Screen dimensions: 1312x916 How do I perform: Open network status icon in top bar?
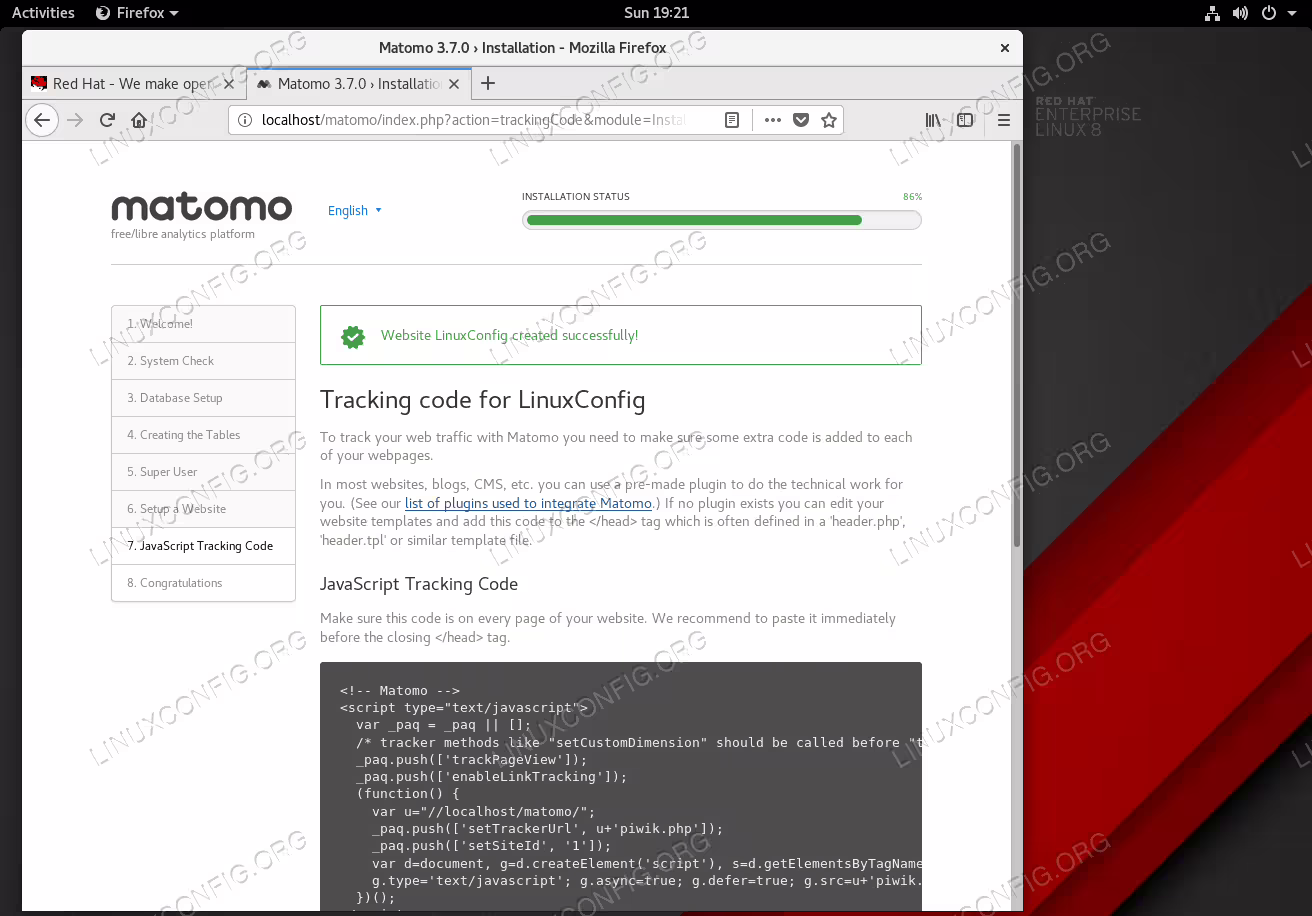click(1212, 13)
